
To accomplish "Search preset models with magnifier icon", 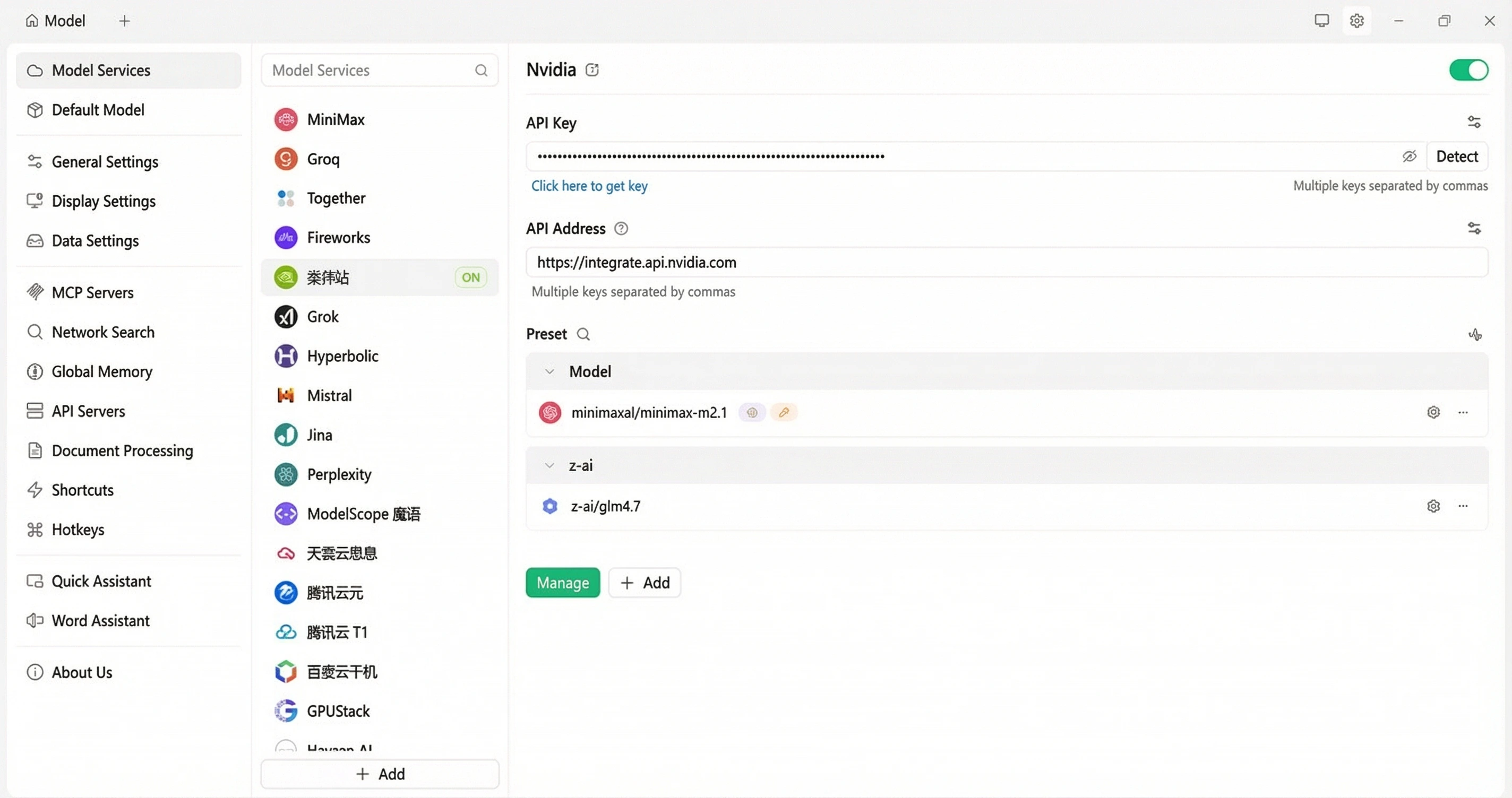I will (583, 334).
